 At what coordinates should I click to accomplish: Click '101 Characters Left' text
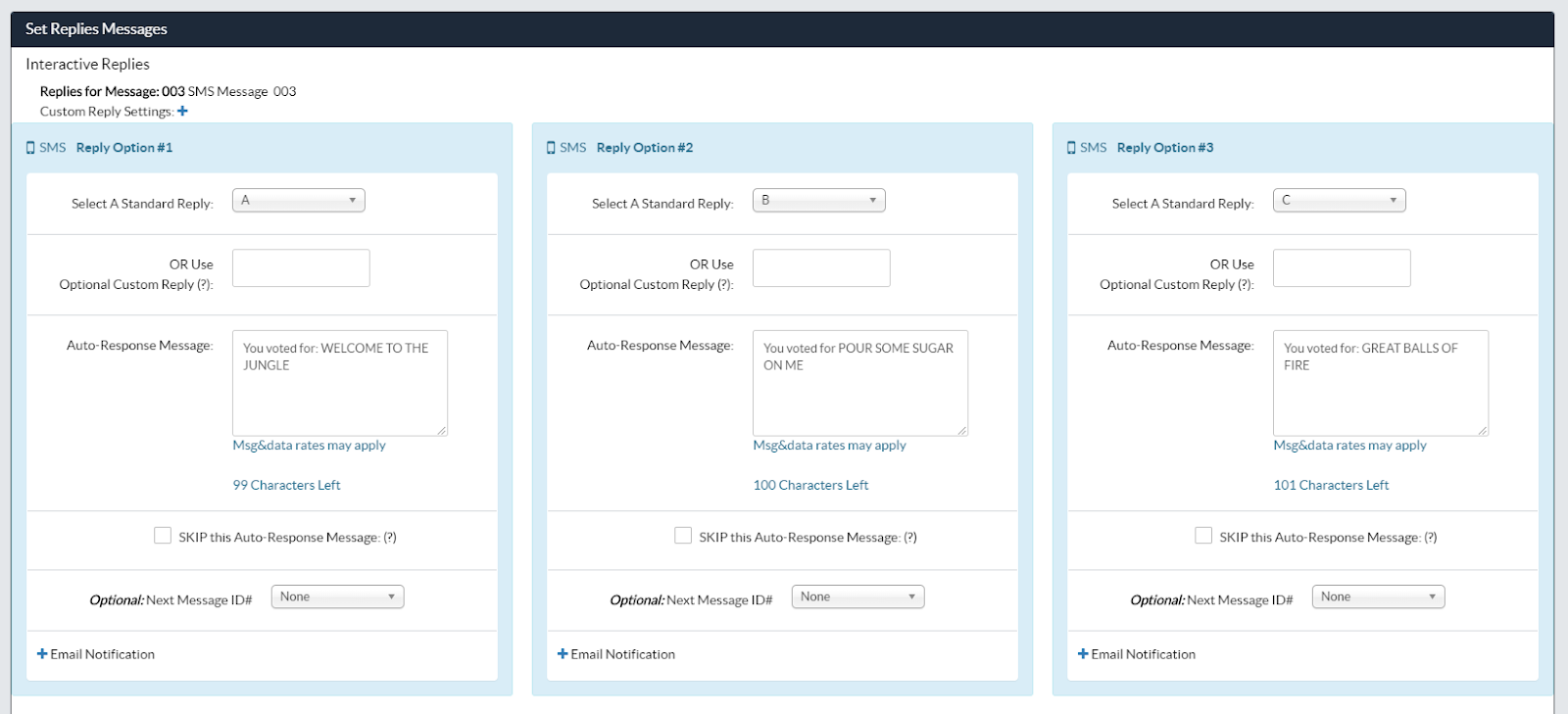coord(1332,485)
